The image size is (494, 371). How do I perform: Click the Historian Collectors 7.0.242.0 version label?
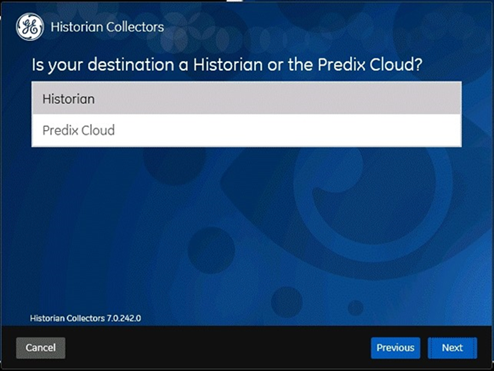tap(85, 318)
